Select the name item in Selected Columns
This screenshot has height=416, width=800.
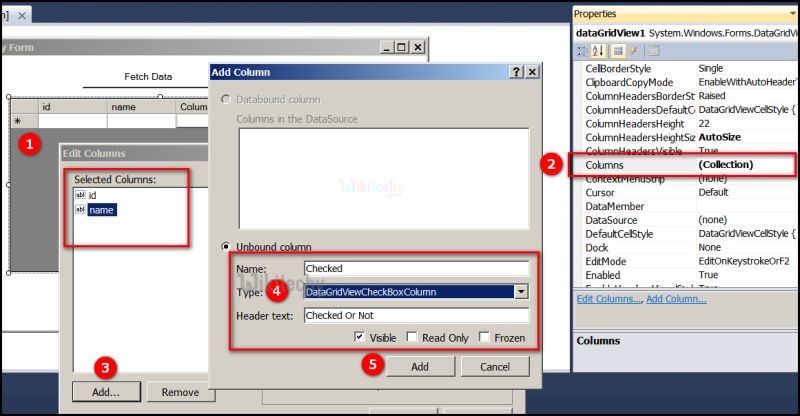[102, 210]
